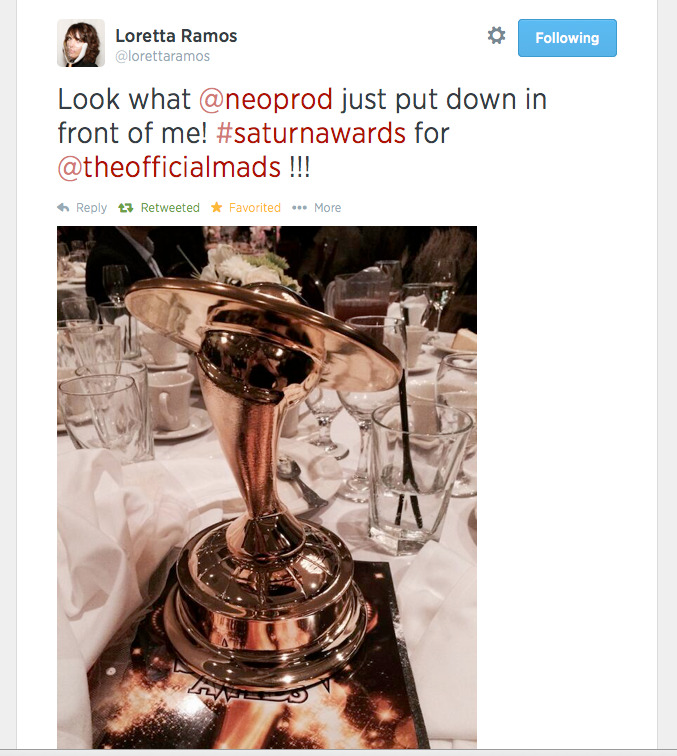677x756 pixels.
Task: Click the water glass in the photo
Action: click(418, 477)
